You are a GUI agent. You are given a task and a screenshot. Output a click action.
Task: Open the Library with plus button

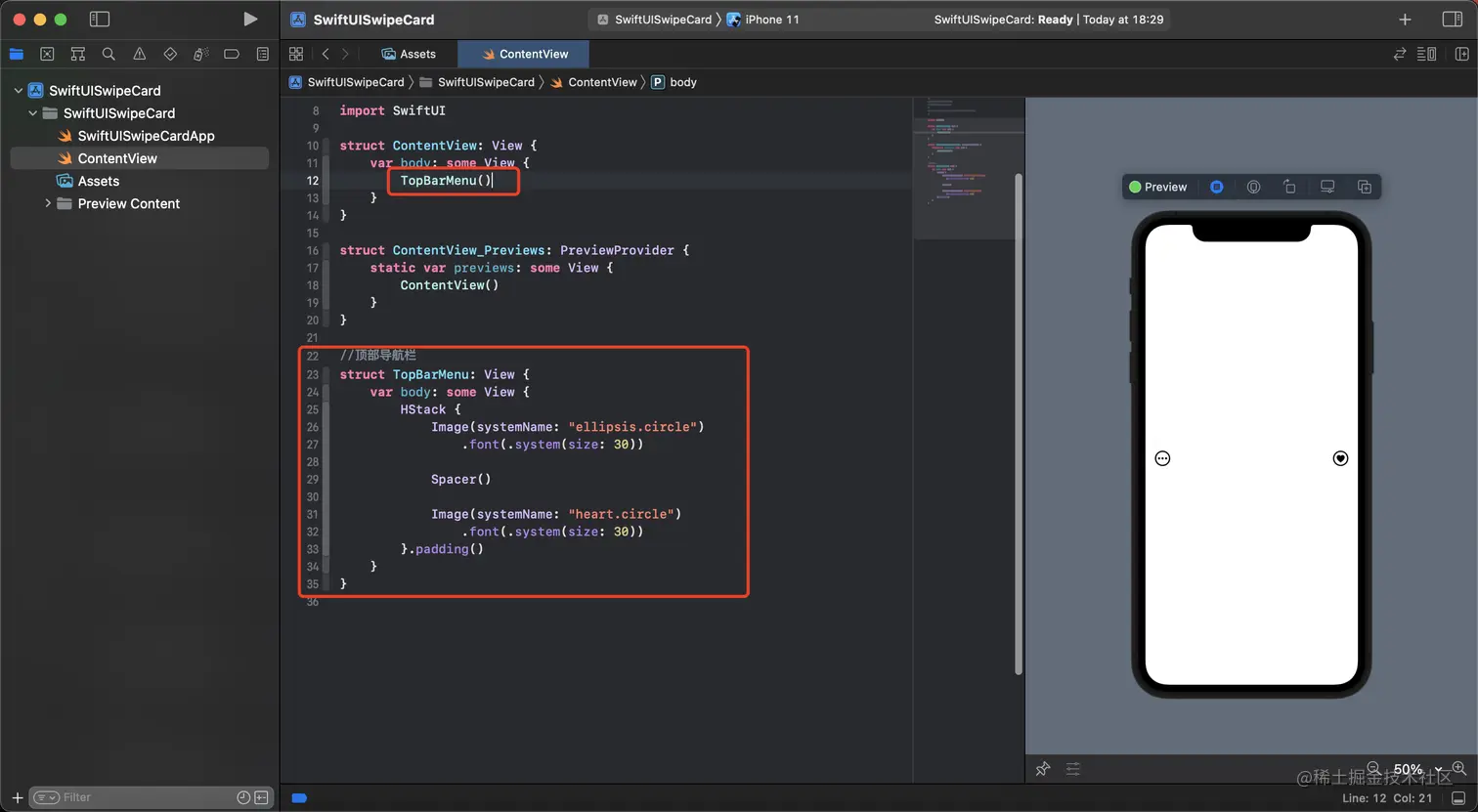(x=1405, y=20)
